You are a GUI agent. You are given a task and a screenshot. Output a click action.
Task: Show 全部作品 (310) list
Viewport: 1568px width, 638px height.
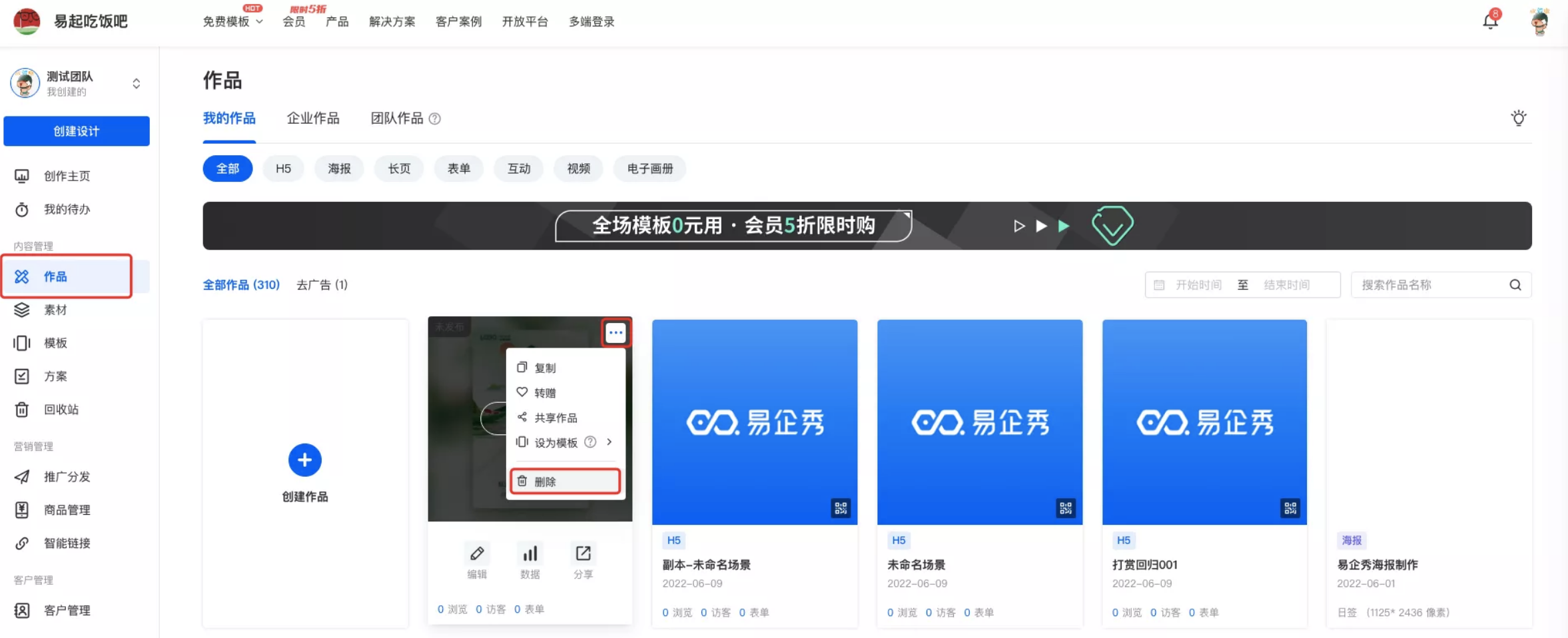241,285
